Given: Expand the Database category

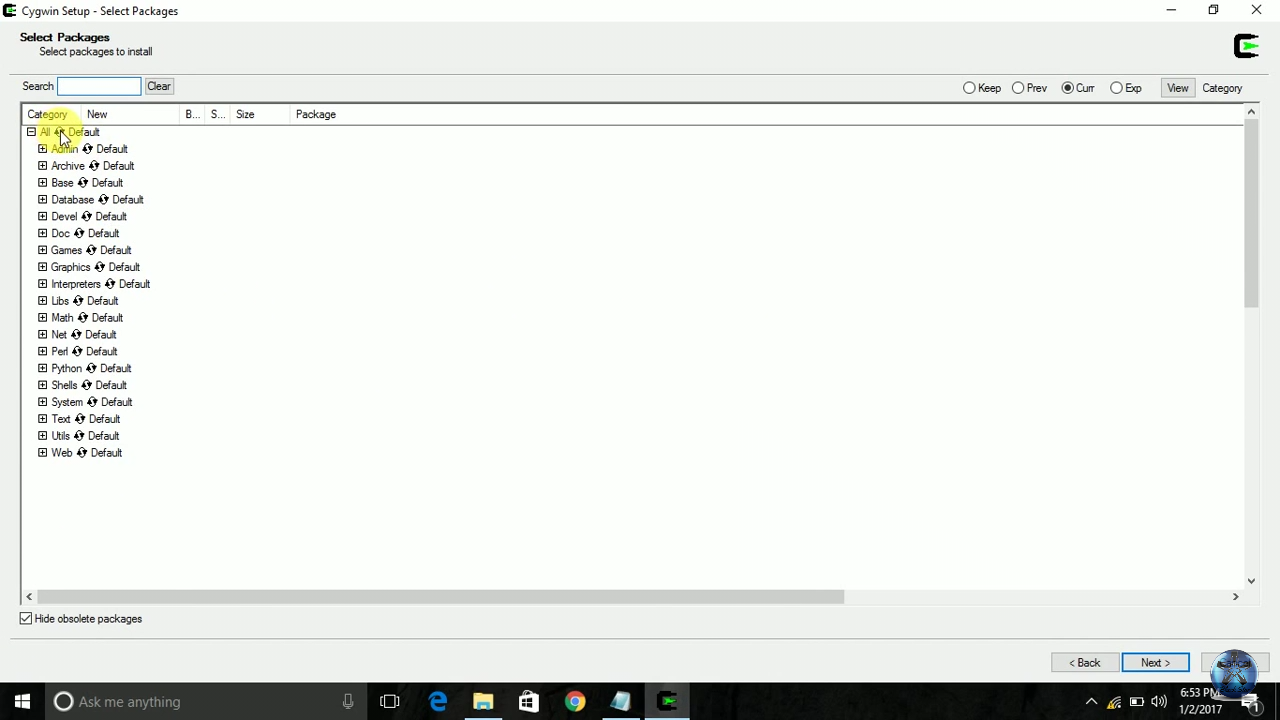Looking at the screenshot, I should (42, 200).
